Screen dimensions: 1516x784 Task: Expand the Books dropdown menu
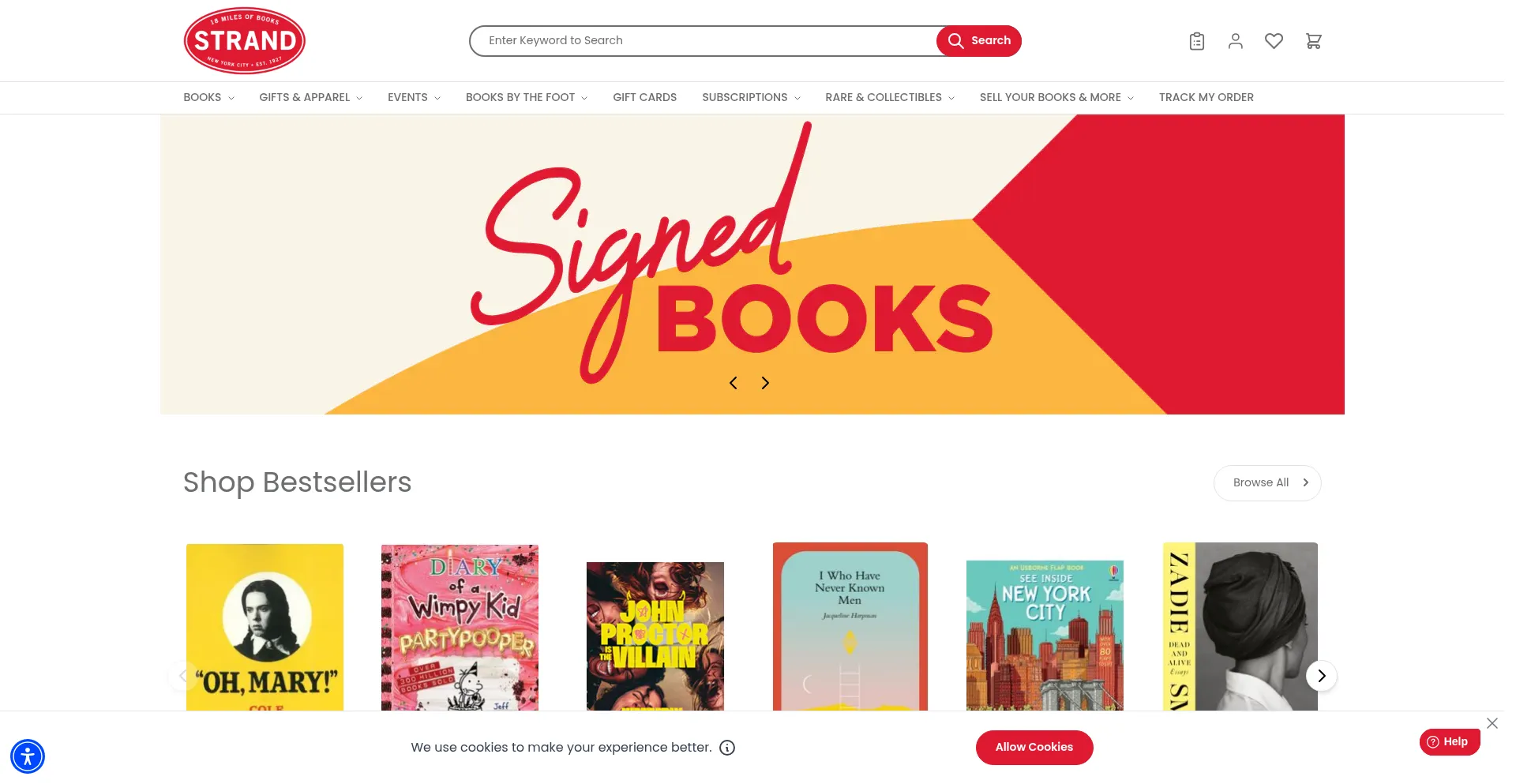point(208,98)
